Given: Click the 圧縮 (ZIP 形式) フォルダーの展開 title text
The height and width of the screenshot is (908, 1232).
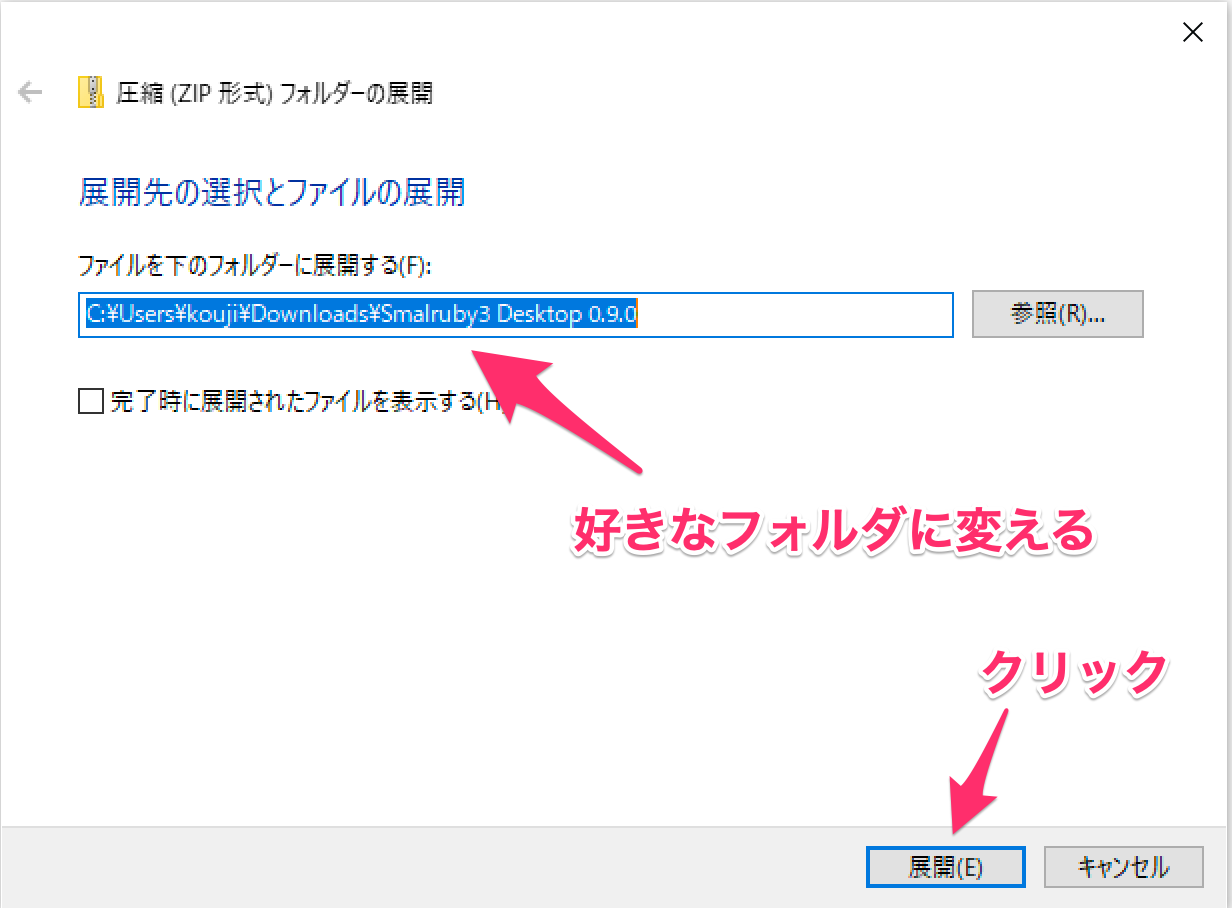Looking at the screenshot, I should pyautogui.click(x=275, y=94).
